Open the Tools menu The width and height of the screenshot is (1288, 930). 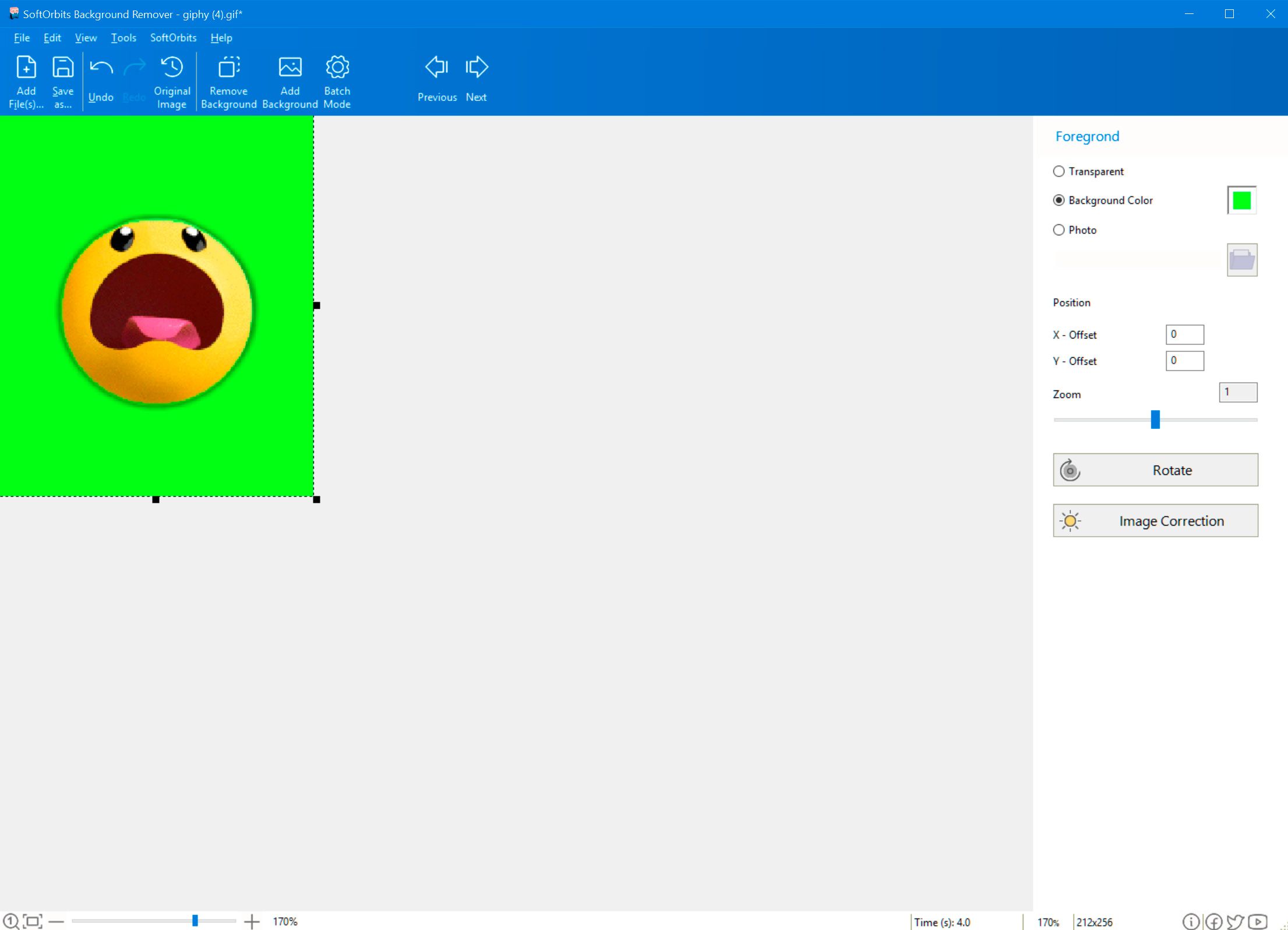121,38
